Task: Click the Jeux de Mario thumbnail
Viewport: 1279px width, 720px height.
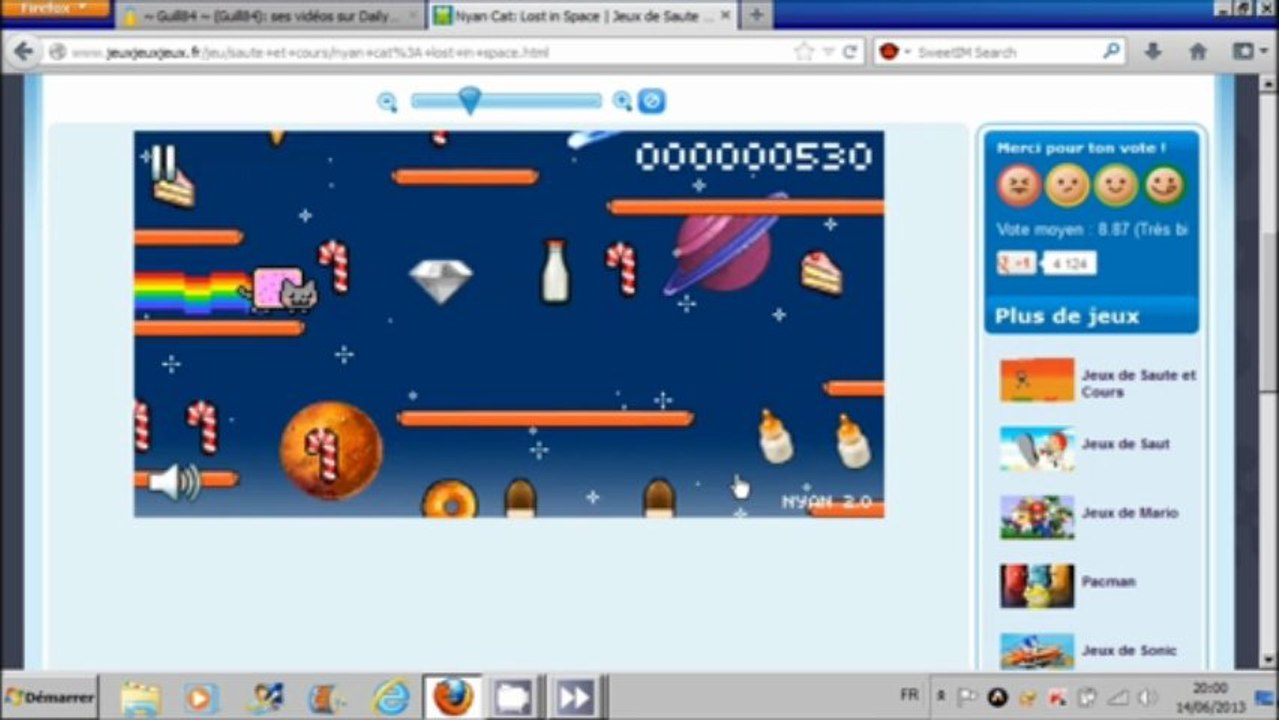Action: [x=1037, y=518]
